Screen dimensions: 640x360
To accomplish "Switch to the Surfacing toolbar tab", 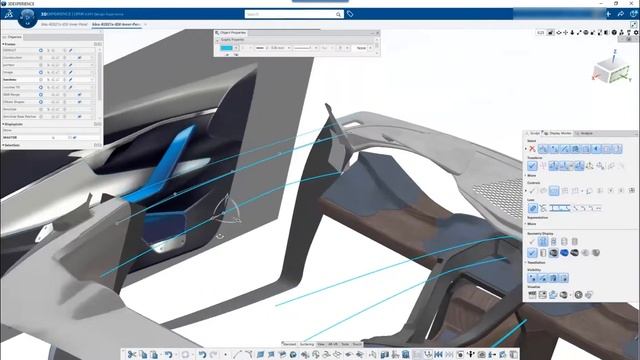I will 307,344.
